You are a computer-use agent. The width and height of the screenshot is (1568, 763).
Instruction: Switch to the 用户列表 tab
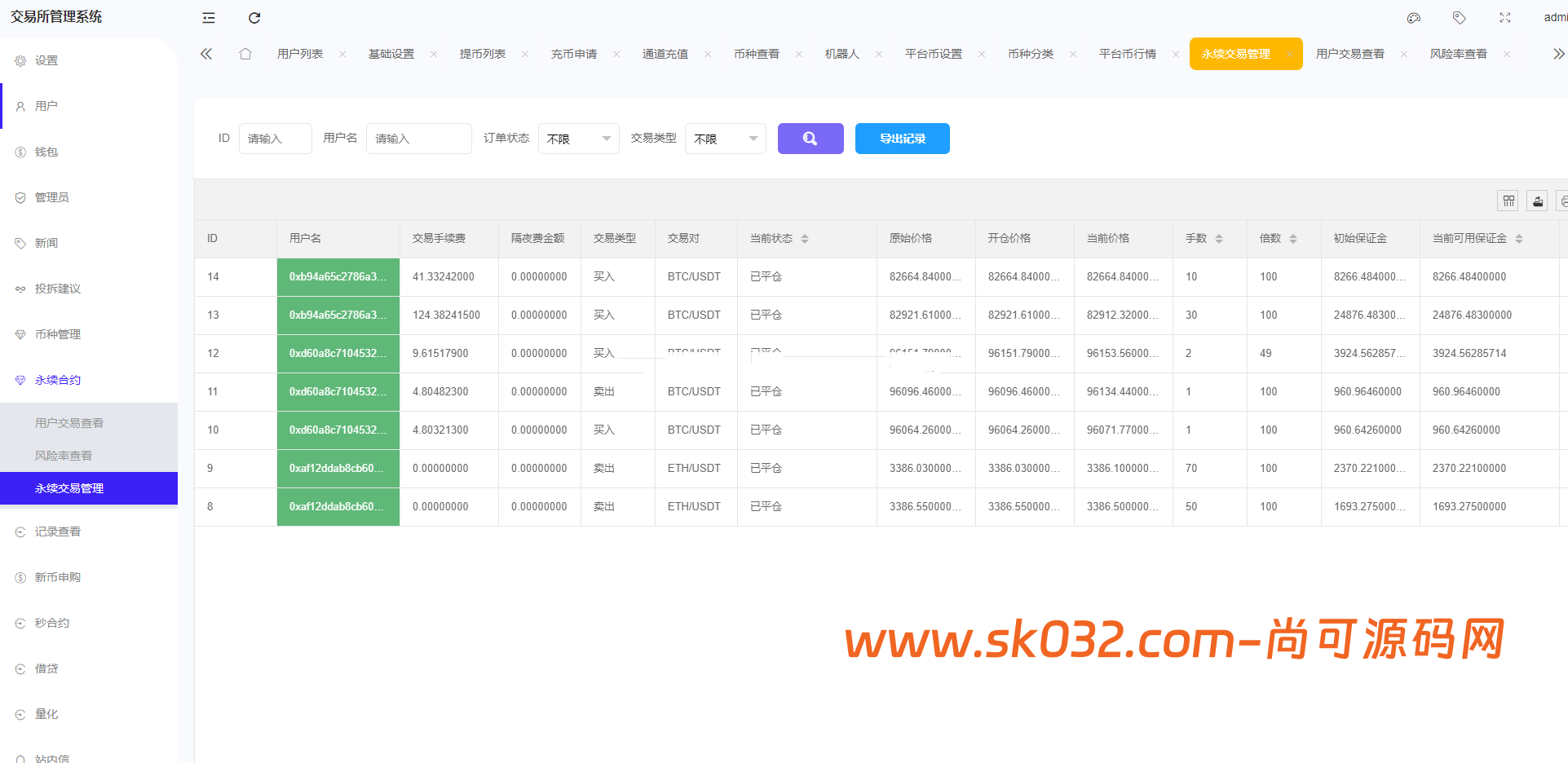pos(298,53)
